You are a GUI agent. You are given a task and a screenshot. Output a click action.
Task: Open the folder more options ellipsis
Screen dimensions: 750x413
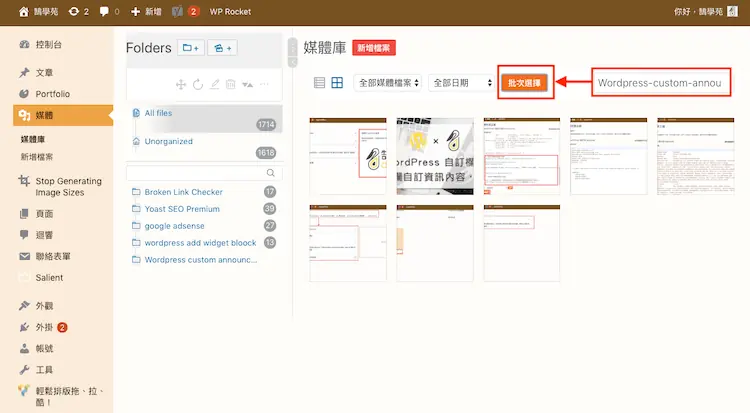(x=264, y=84)
